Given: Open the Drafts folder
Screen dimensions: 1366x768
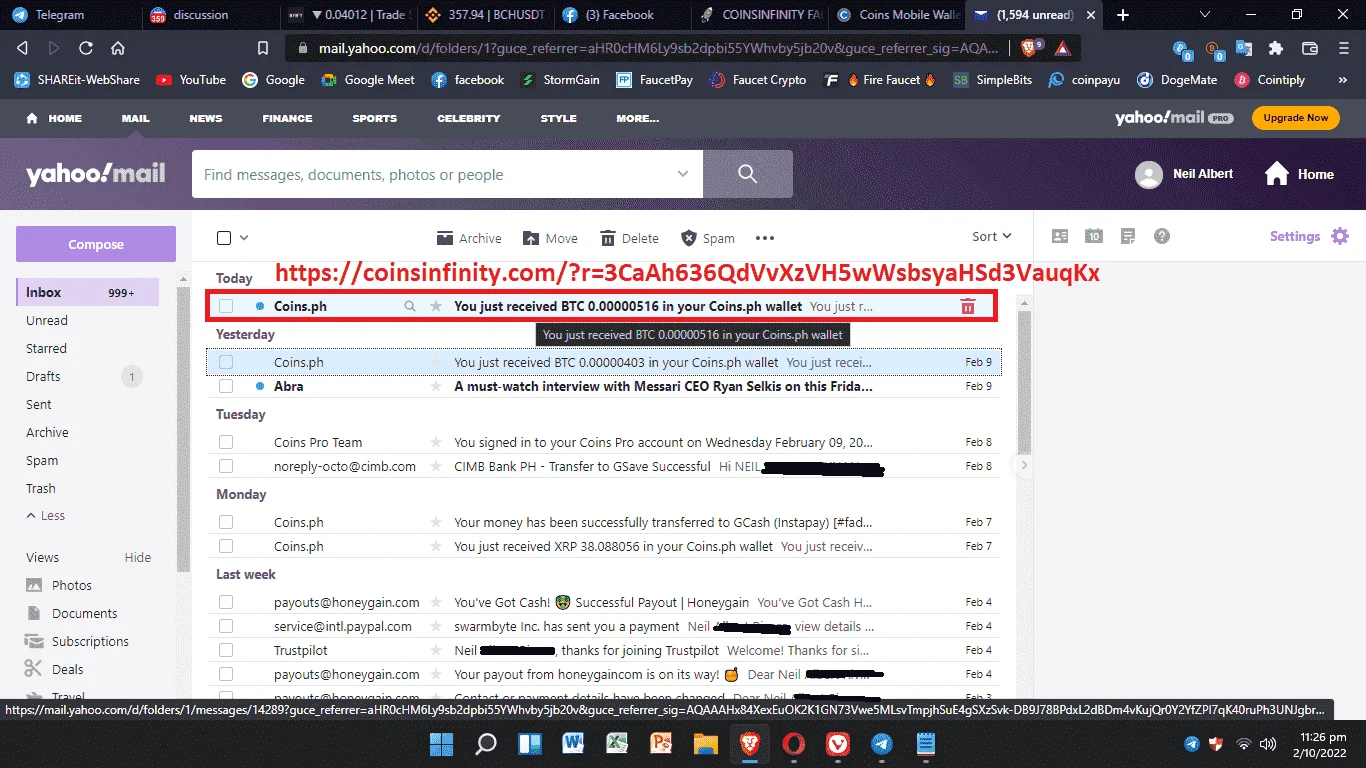Looking at the screenshot, I should tap(43, 377).
